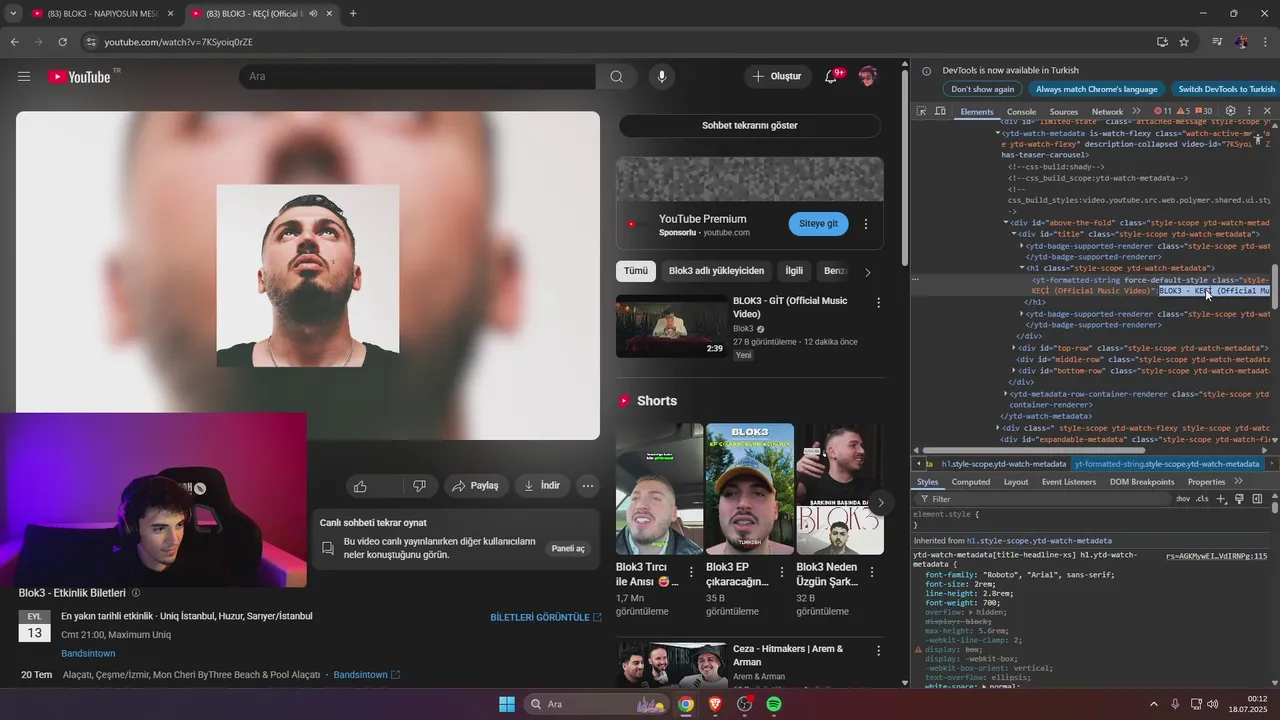Show more Styles pane tabs chevron
Screen dimensions: 1280x720
tap(1238, 481)
